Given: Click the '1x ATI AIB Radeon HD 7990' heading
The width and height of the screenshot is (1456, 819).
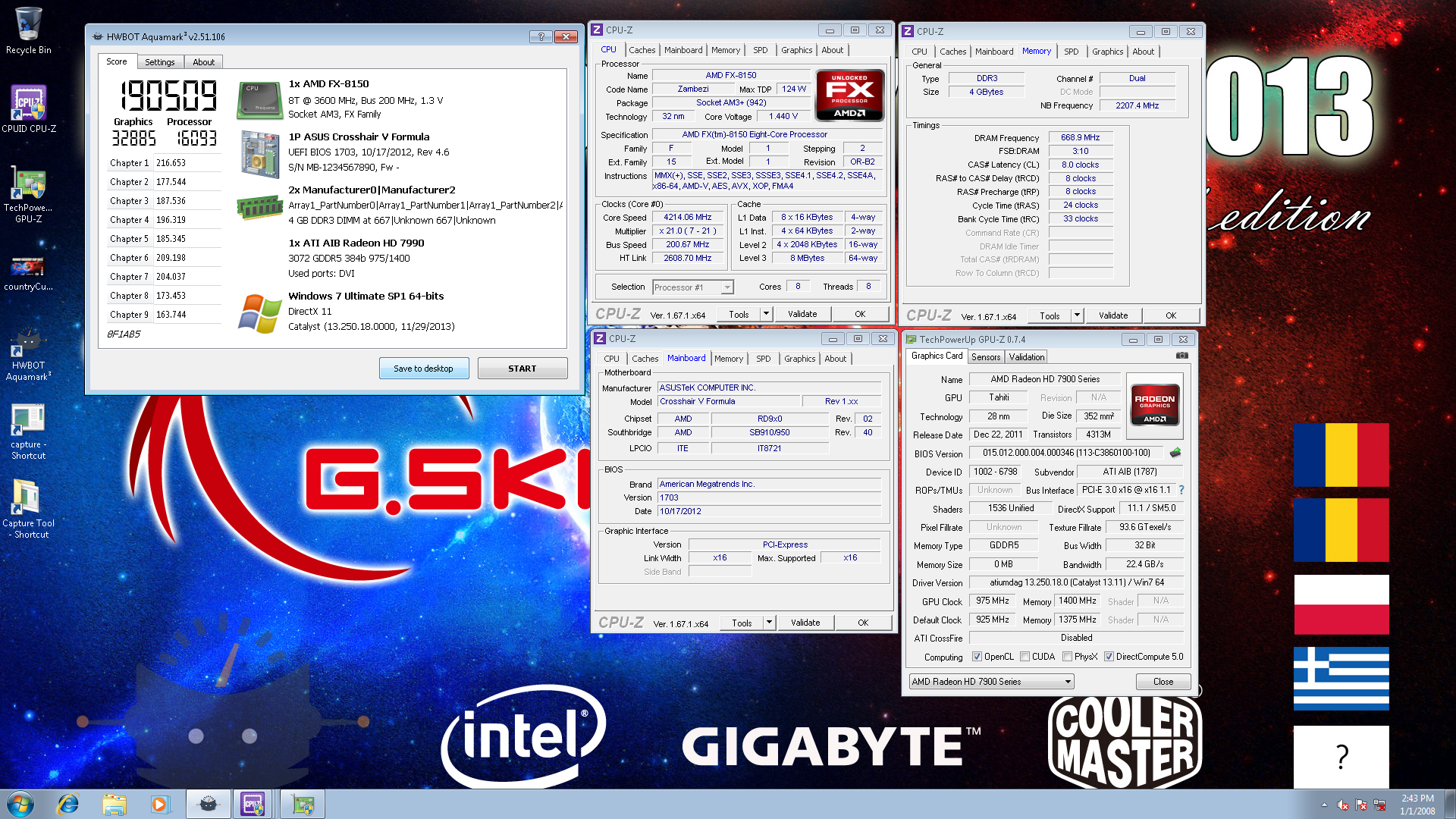Looking at the screenshot, I should 356,243.
